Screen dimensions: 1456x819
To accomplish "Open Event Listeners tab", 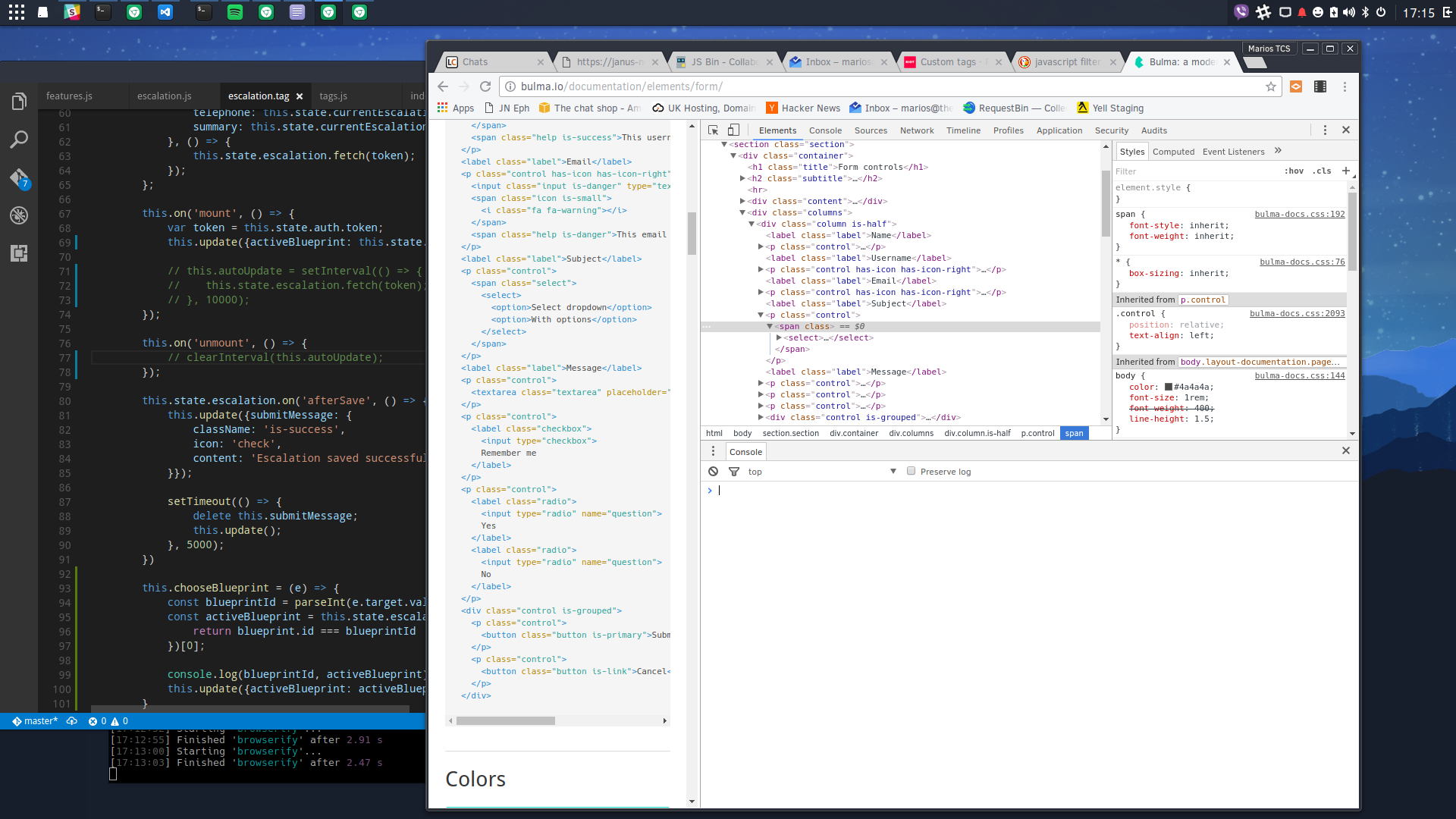I will [x=1233, y=152].
